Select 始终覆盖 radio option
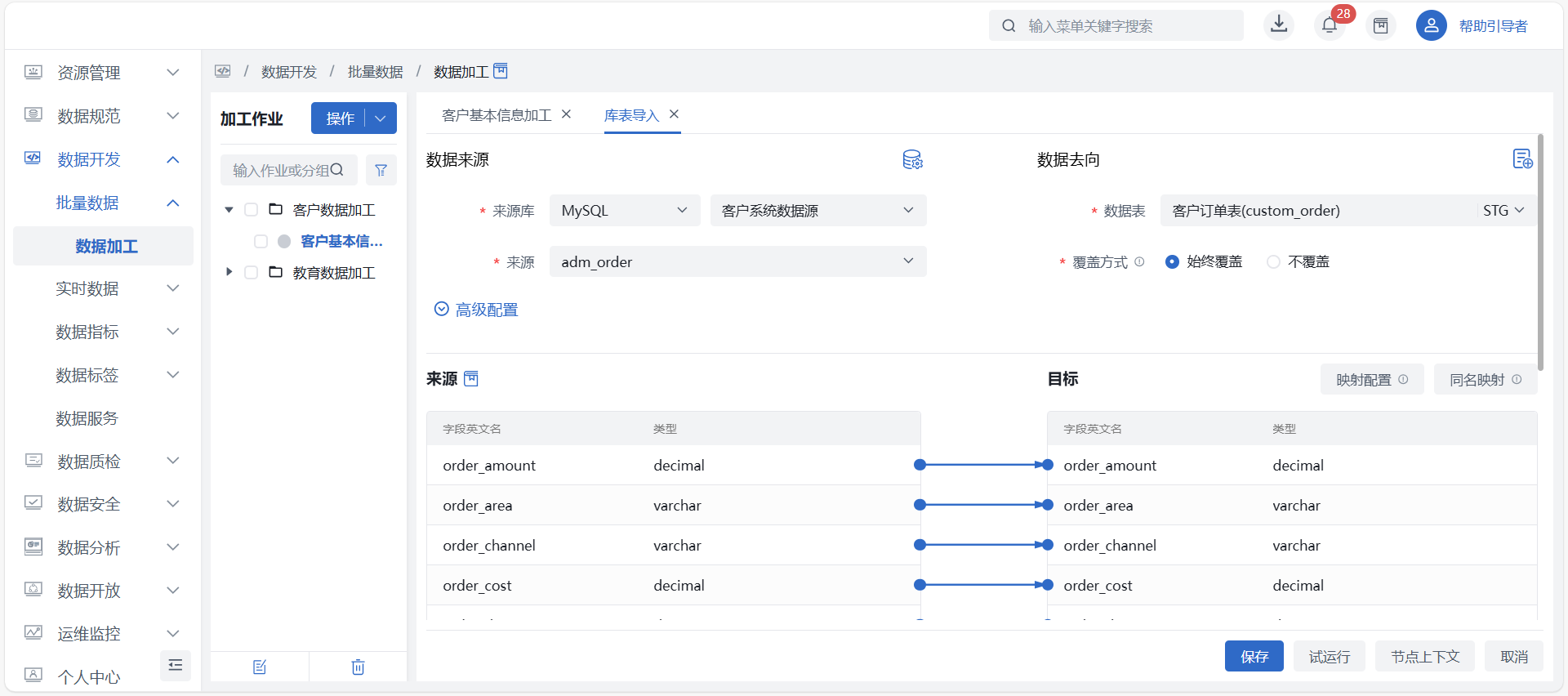 [1172, 261]
